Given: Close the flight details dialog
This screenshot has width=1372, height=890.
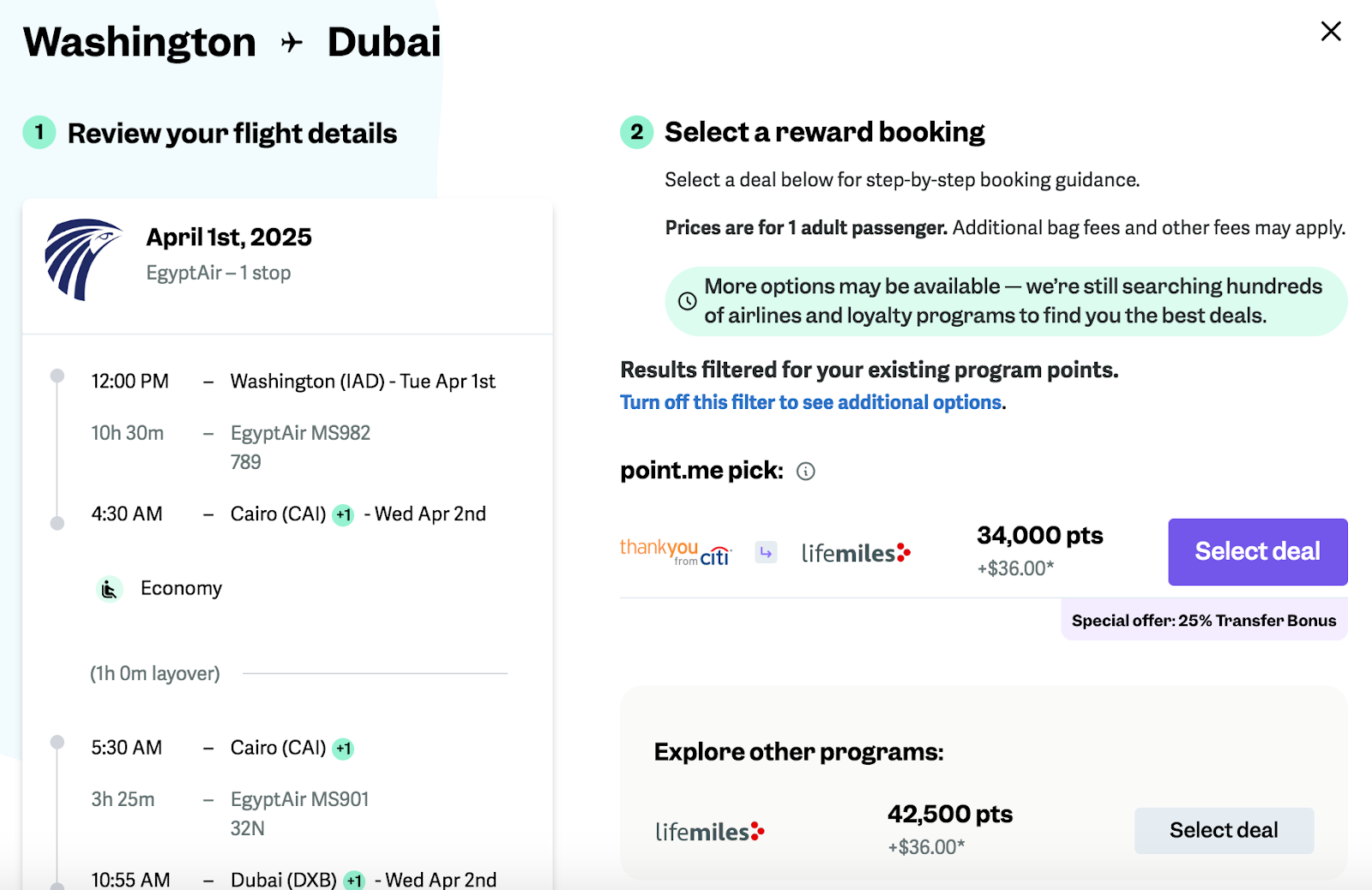Looking at the screenshot, I should [x=1331, y=32].
